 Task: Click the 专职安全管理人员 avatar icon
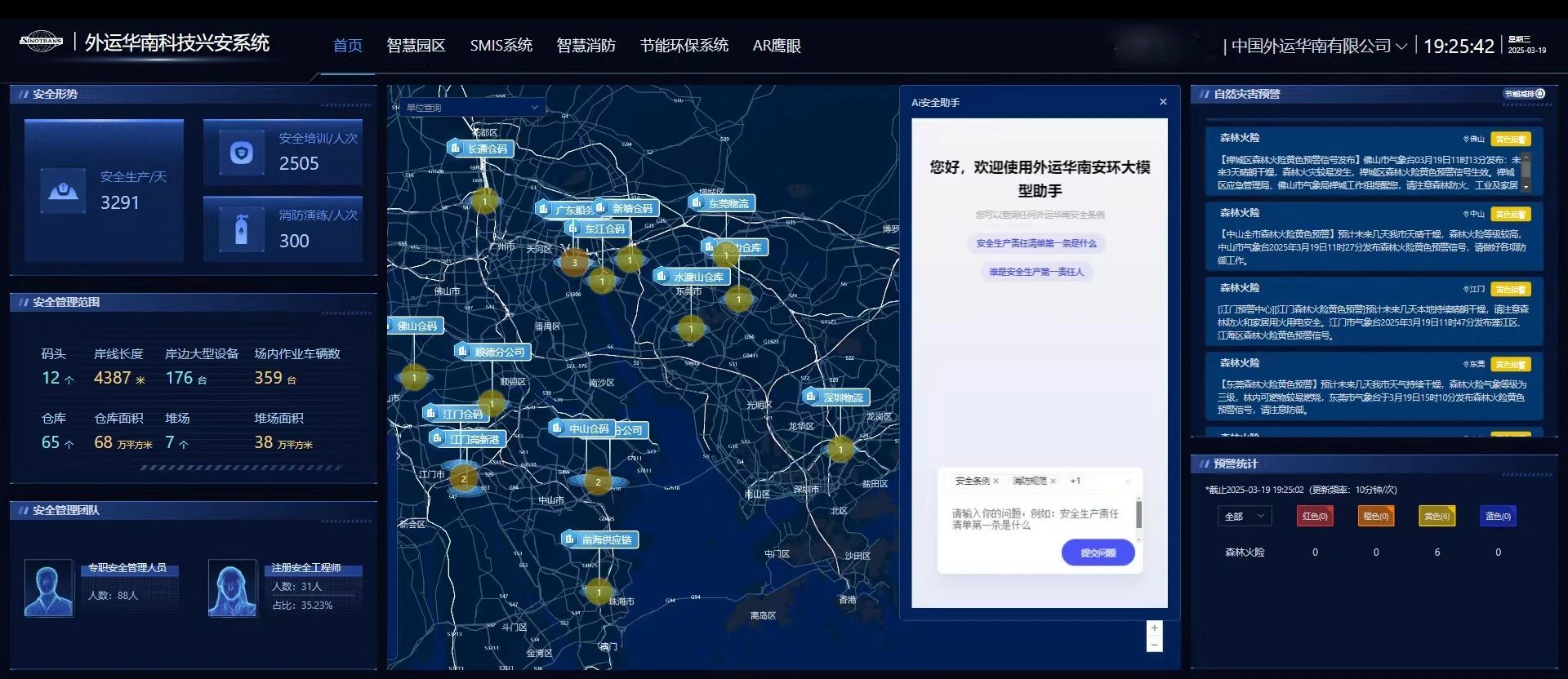pos(49,588)
